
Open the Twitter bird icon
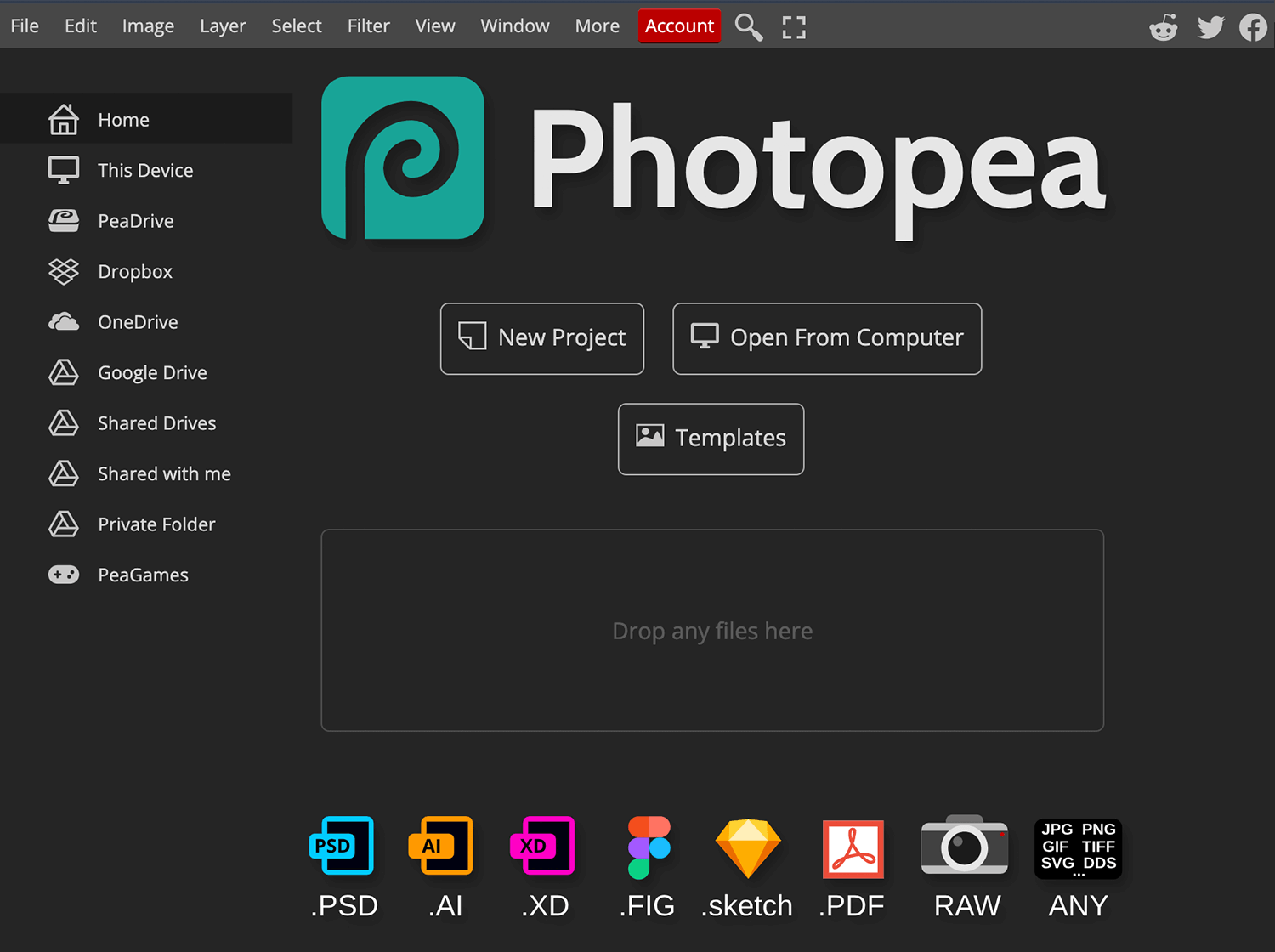(1210, 27)
